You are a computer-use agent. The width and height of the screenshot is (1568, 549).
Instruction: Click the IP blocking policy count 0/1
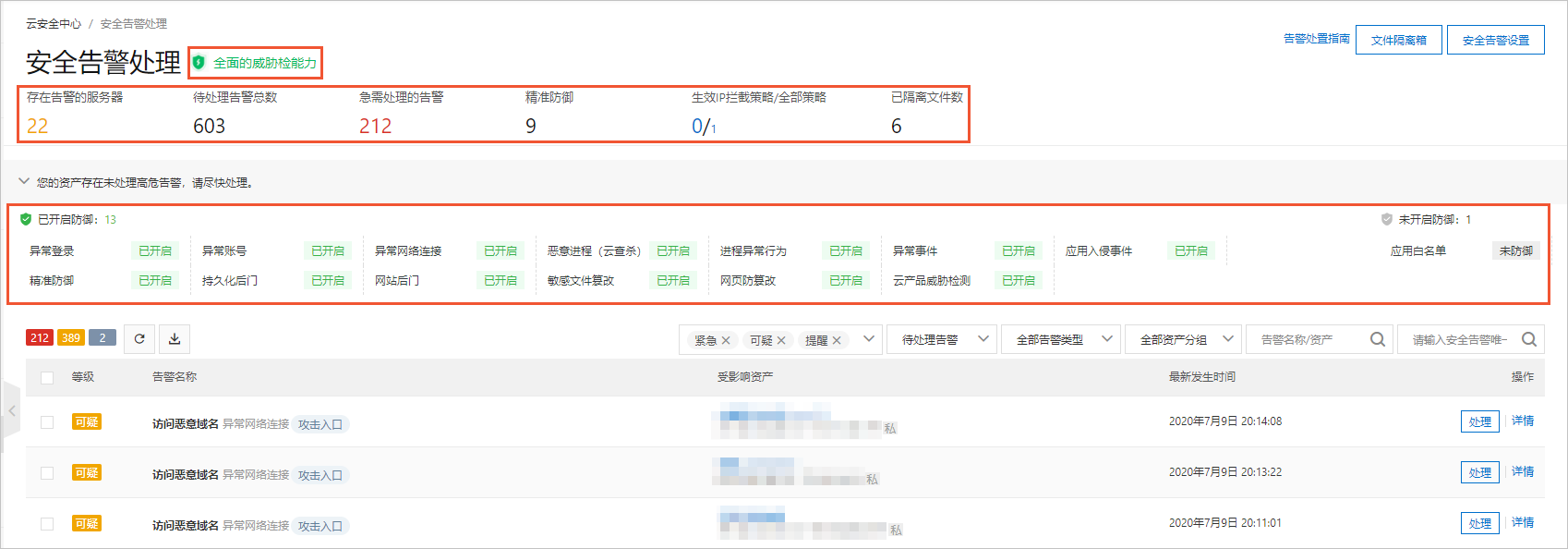click(704, 126)
